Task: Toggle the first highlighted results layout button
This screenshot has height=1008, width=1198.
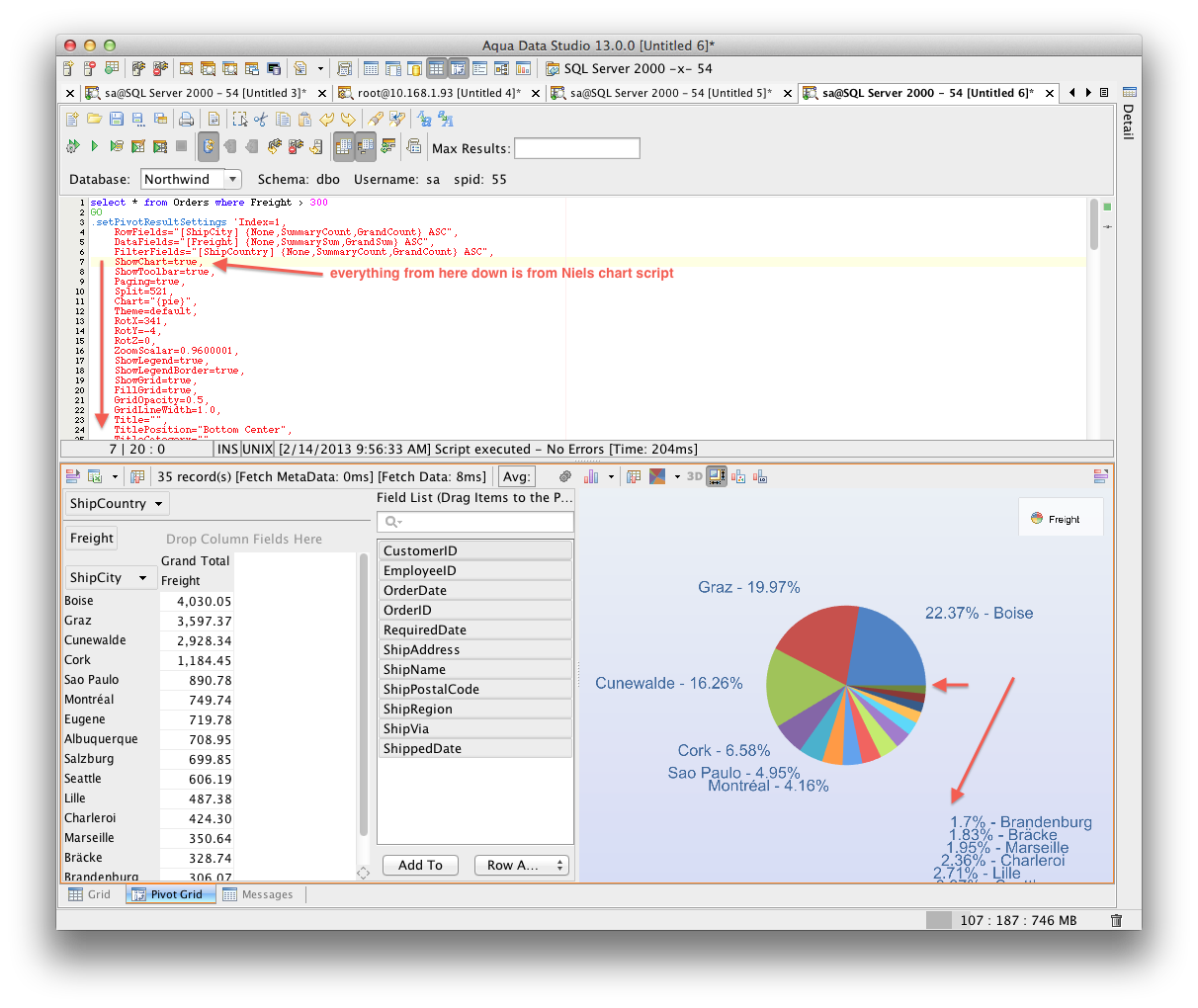Action: tap(344, 146)
